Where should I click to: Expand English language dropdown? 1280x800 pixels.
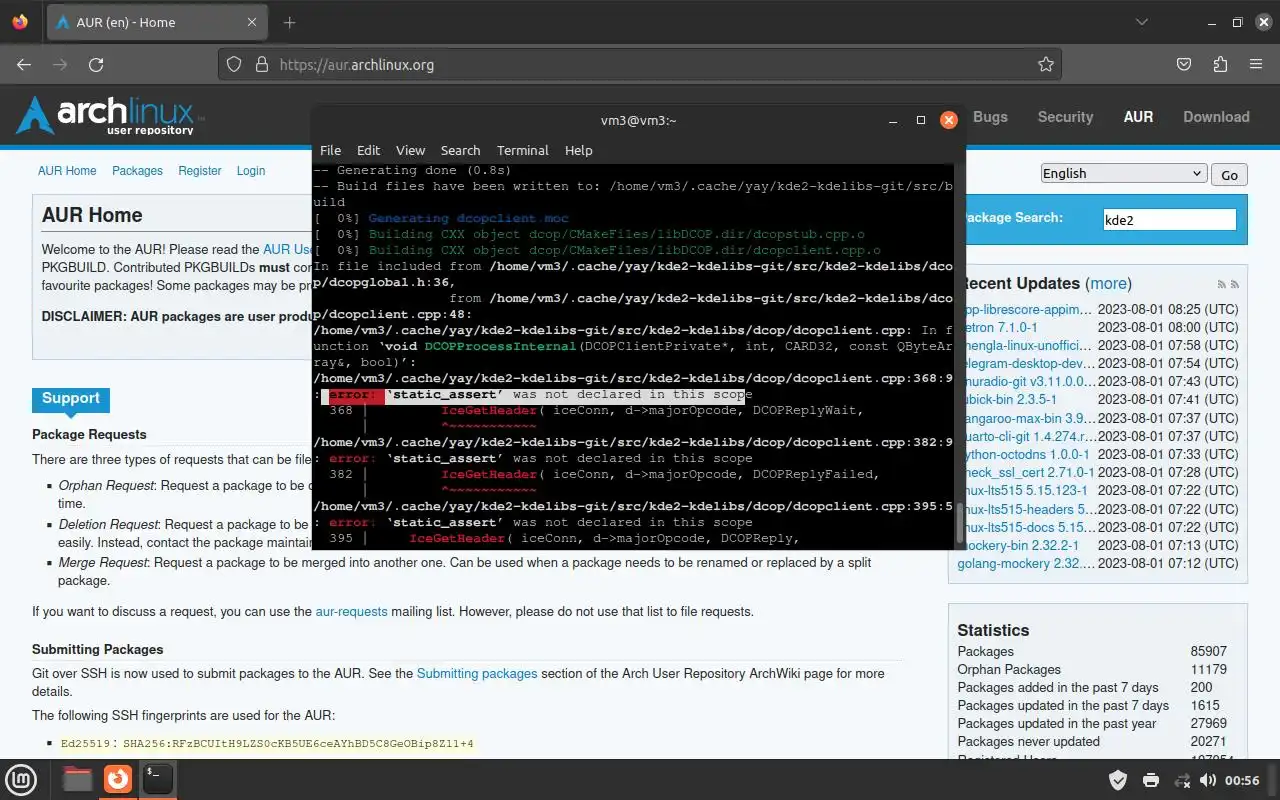tap(1123, 173)
